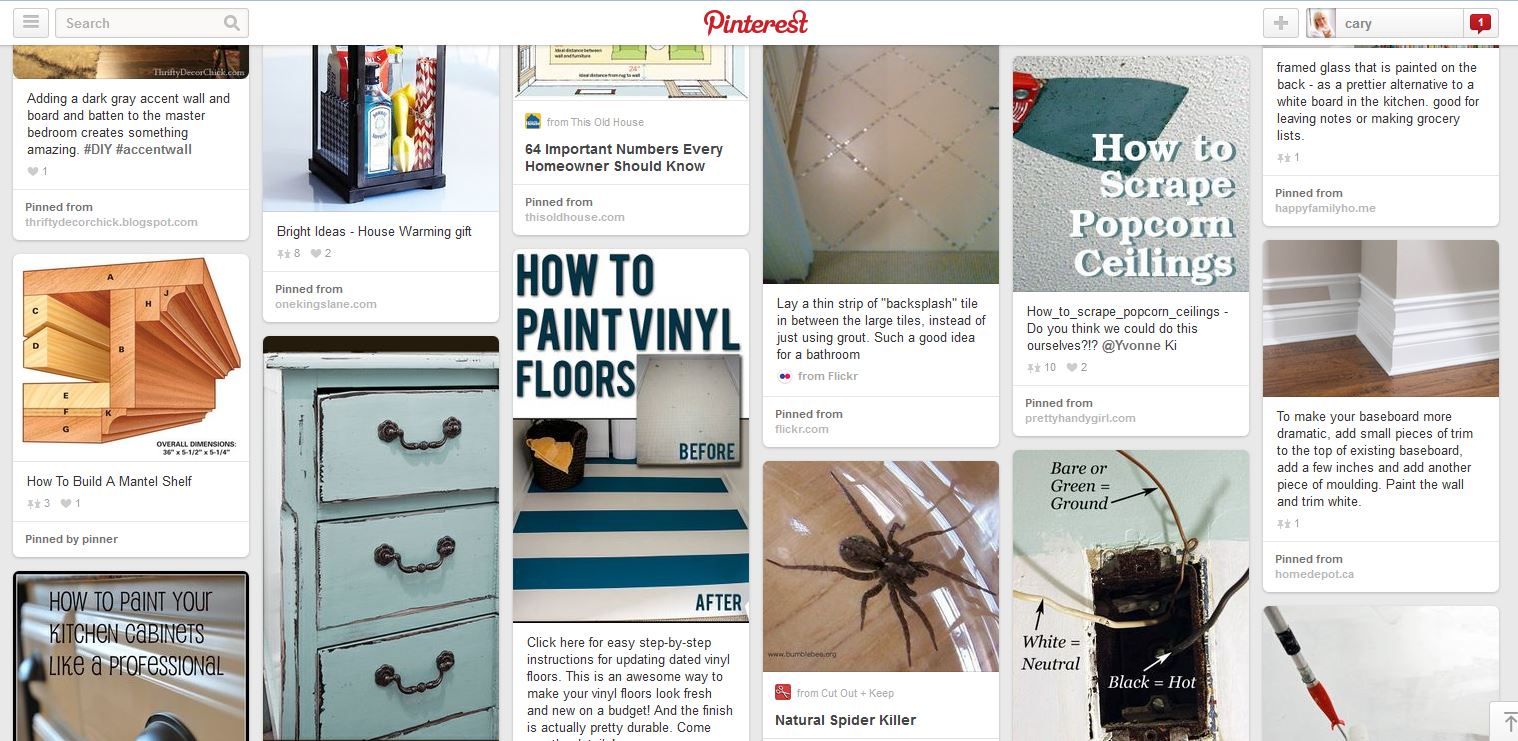Click the Cut Out + Keep source icon
1518x741 pixels.
784,693
